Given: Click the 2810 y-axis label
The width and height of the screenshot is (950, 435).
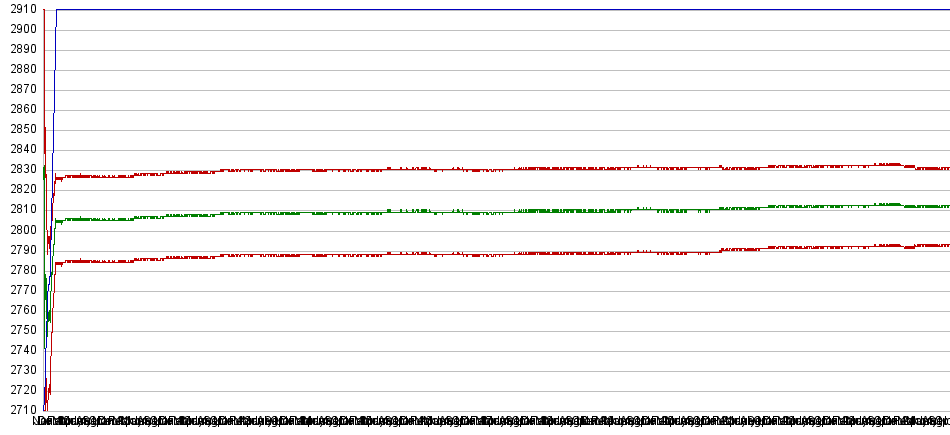Looking at the screenshot, I should point(22,209).
